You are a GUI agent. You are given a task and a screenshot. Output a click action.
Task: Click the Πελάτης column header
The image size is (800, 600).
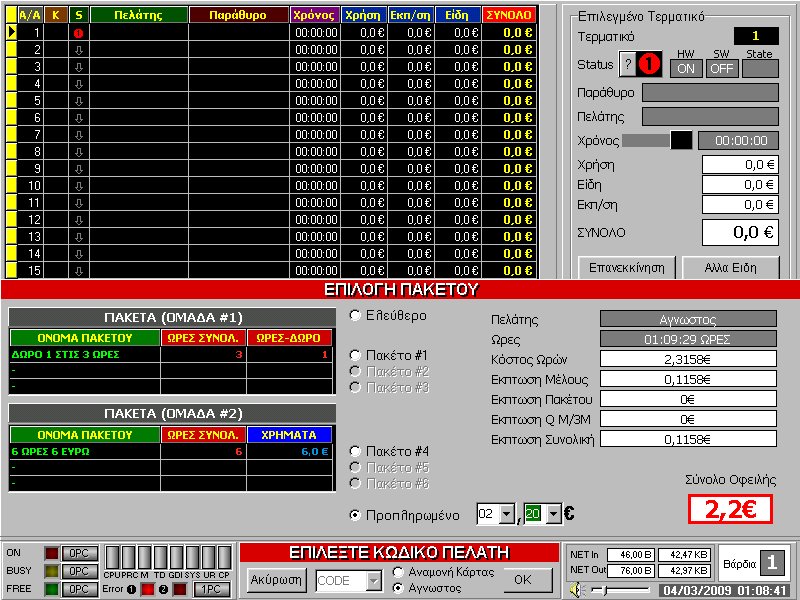(138, 16)
